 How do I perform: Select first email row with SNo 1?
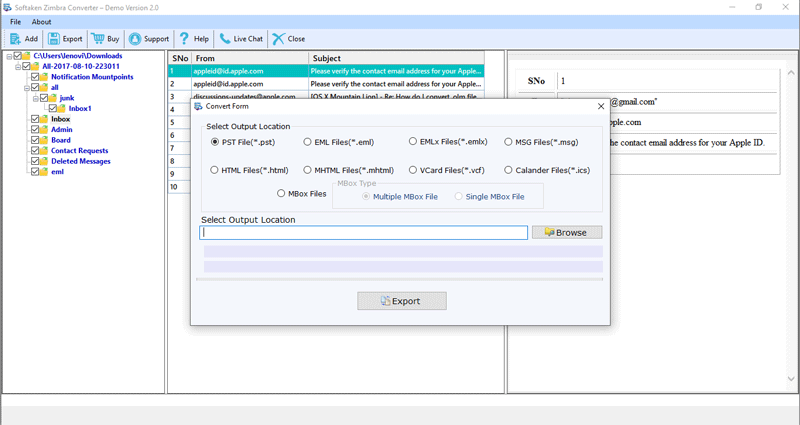326,71
